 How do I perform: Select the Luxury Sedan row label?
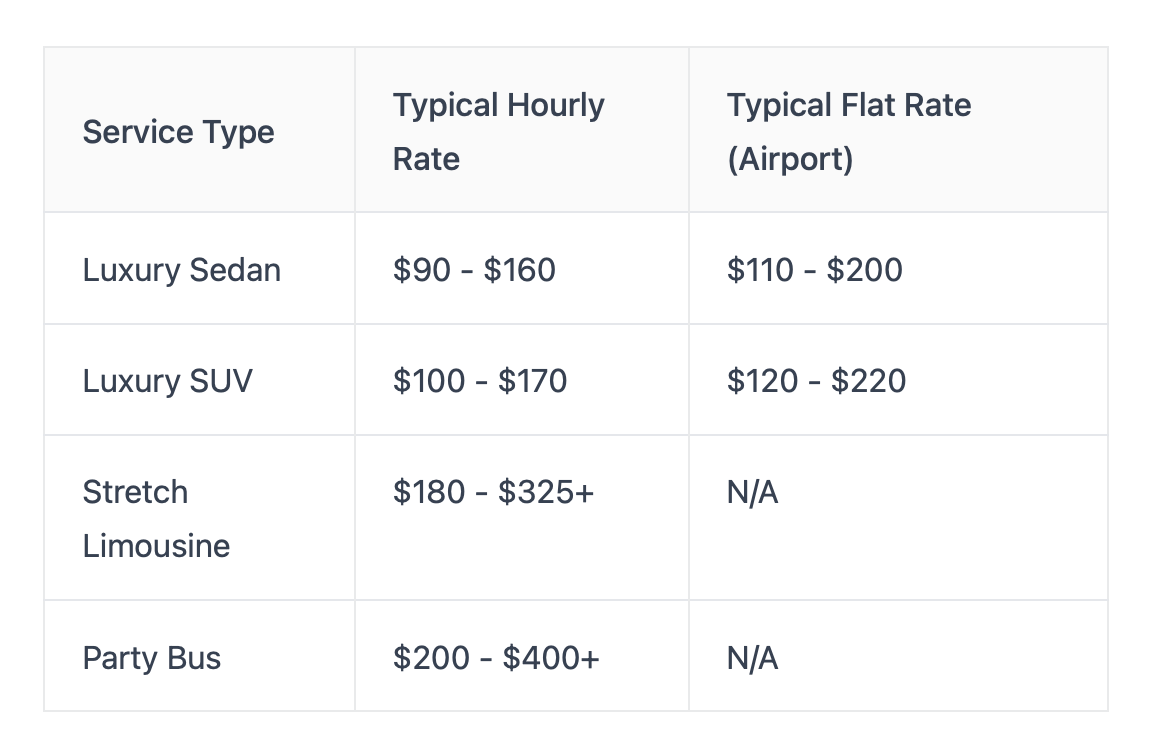(181, 270)
